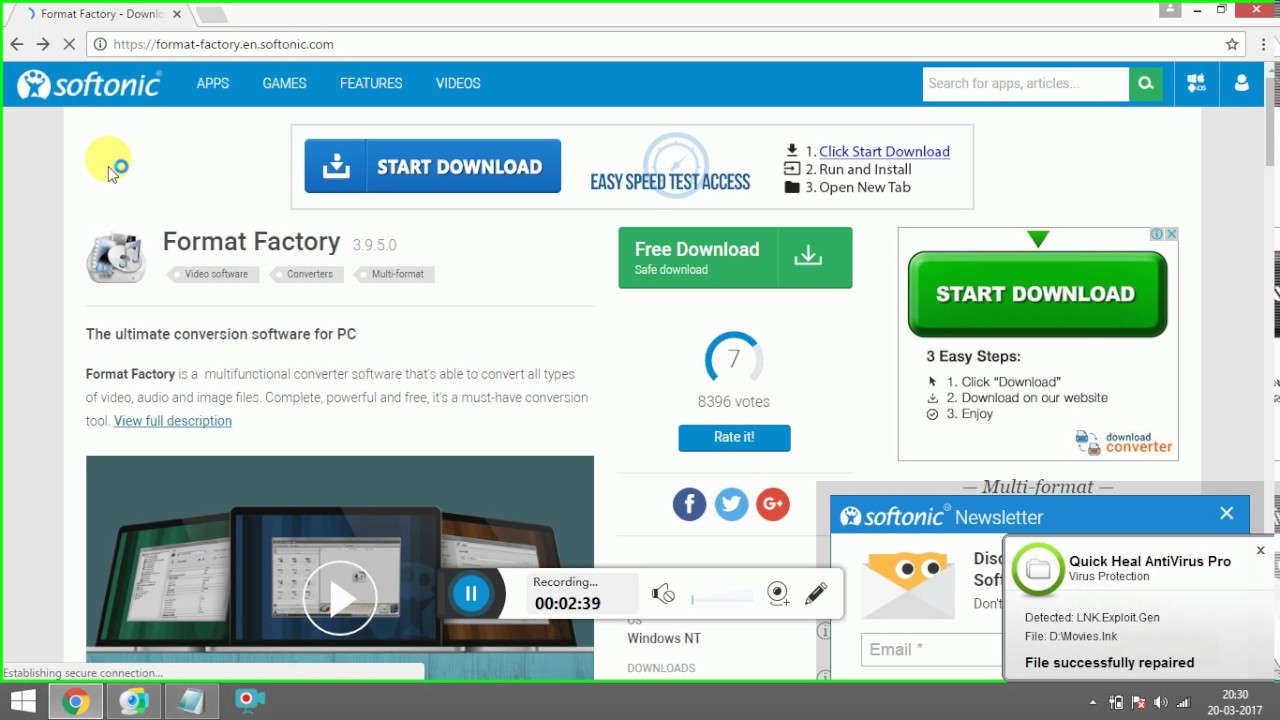Click the browser back arrow
The height and width of the screenshot is (720, 1280).
(16, 44)
